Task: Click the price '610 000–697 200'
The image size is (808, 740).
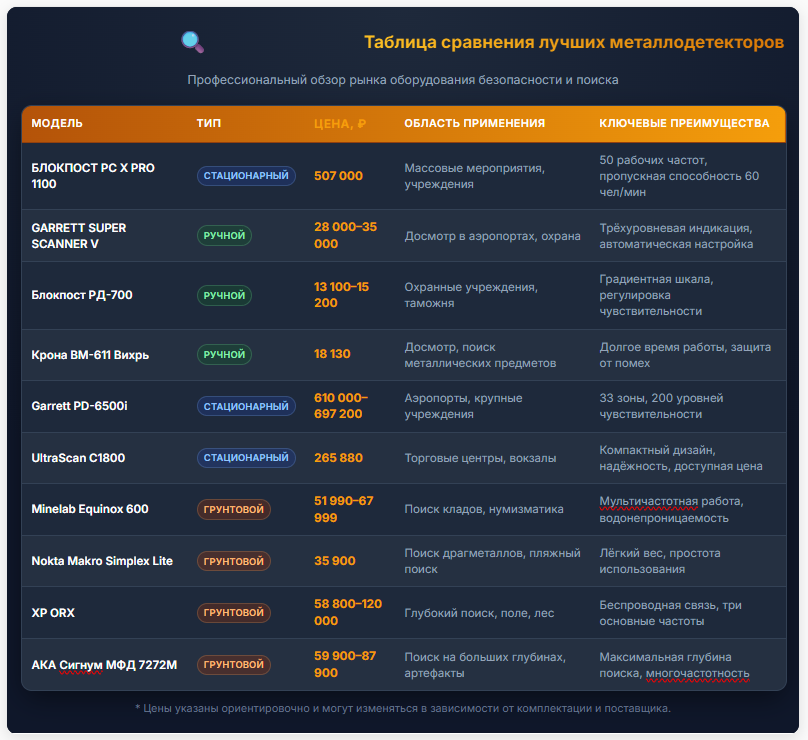Action: tap(341, 406)
